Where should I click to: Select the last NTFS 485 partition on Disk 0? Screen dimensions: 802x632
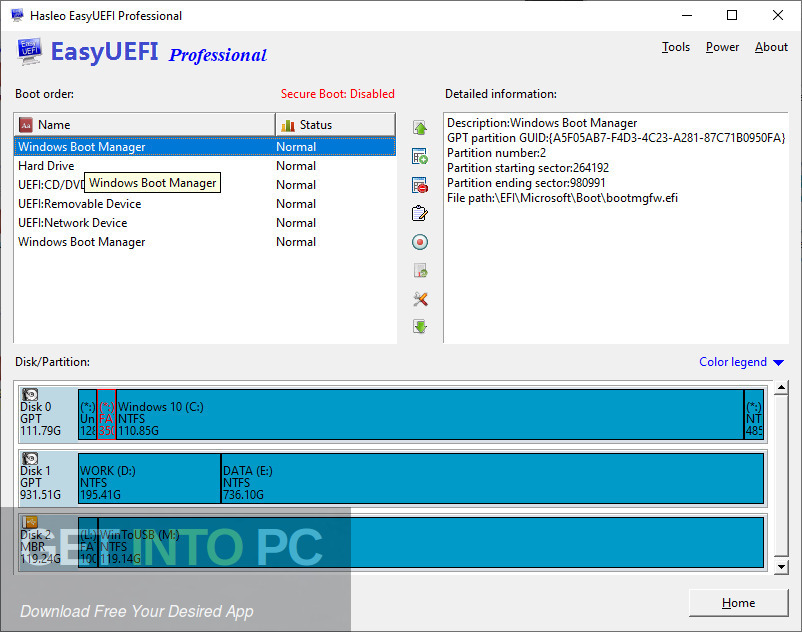(x=754, y=414)
